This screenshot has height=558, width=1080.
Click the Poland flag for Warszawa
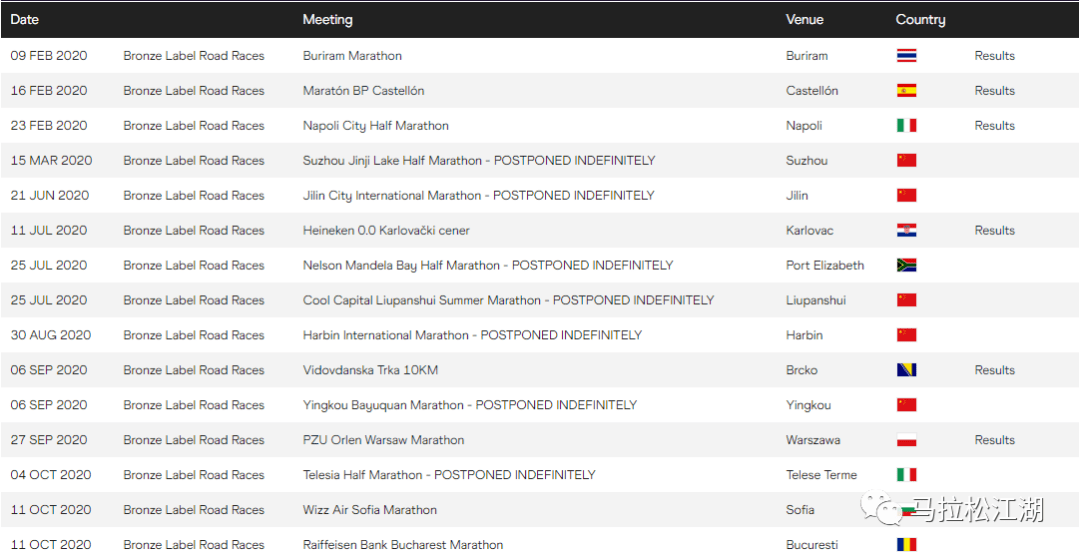(906, 440)
